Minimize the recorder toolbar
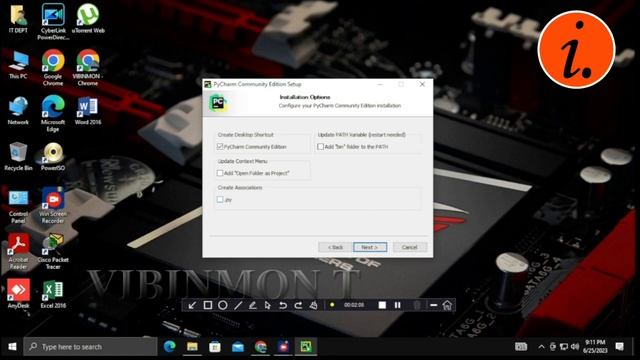Image resolution: width=640 pixels, height=360 pixels. coord(433,305)
